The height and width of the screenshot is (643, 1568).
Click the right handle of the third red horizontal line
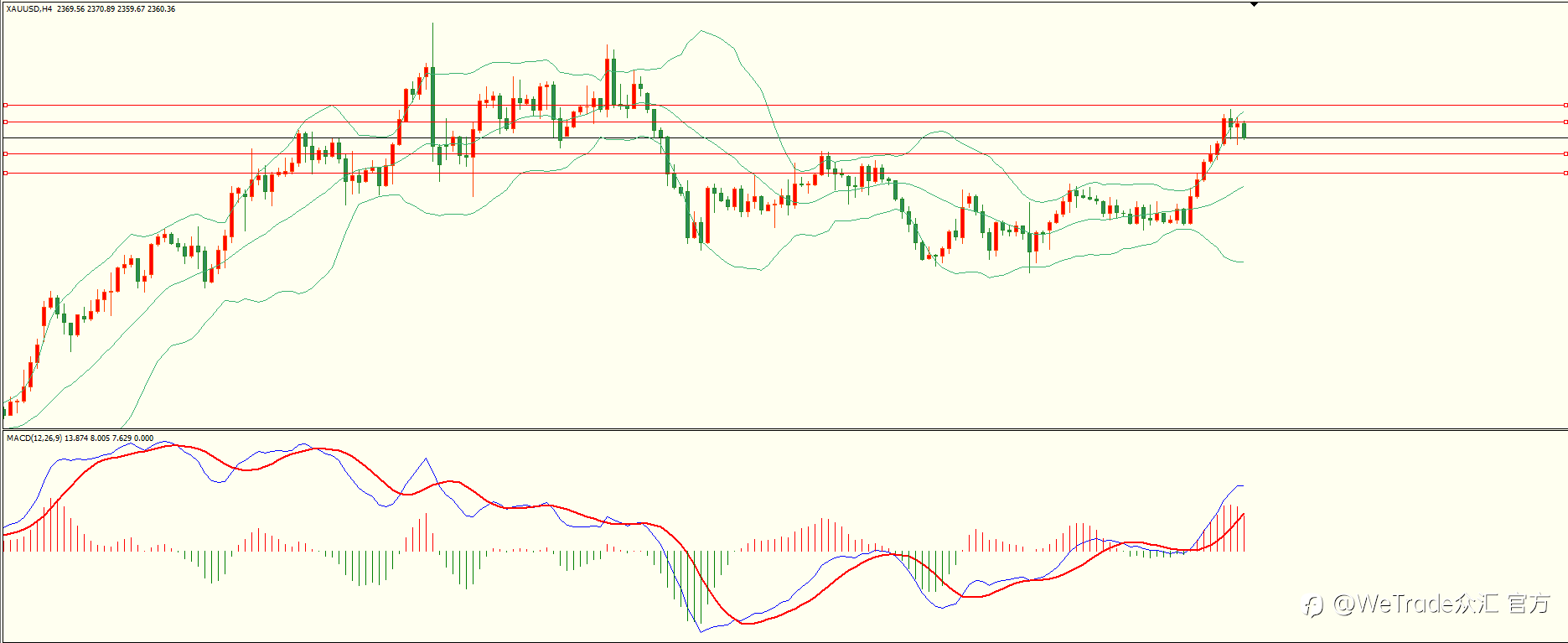click(1565, 153)
